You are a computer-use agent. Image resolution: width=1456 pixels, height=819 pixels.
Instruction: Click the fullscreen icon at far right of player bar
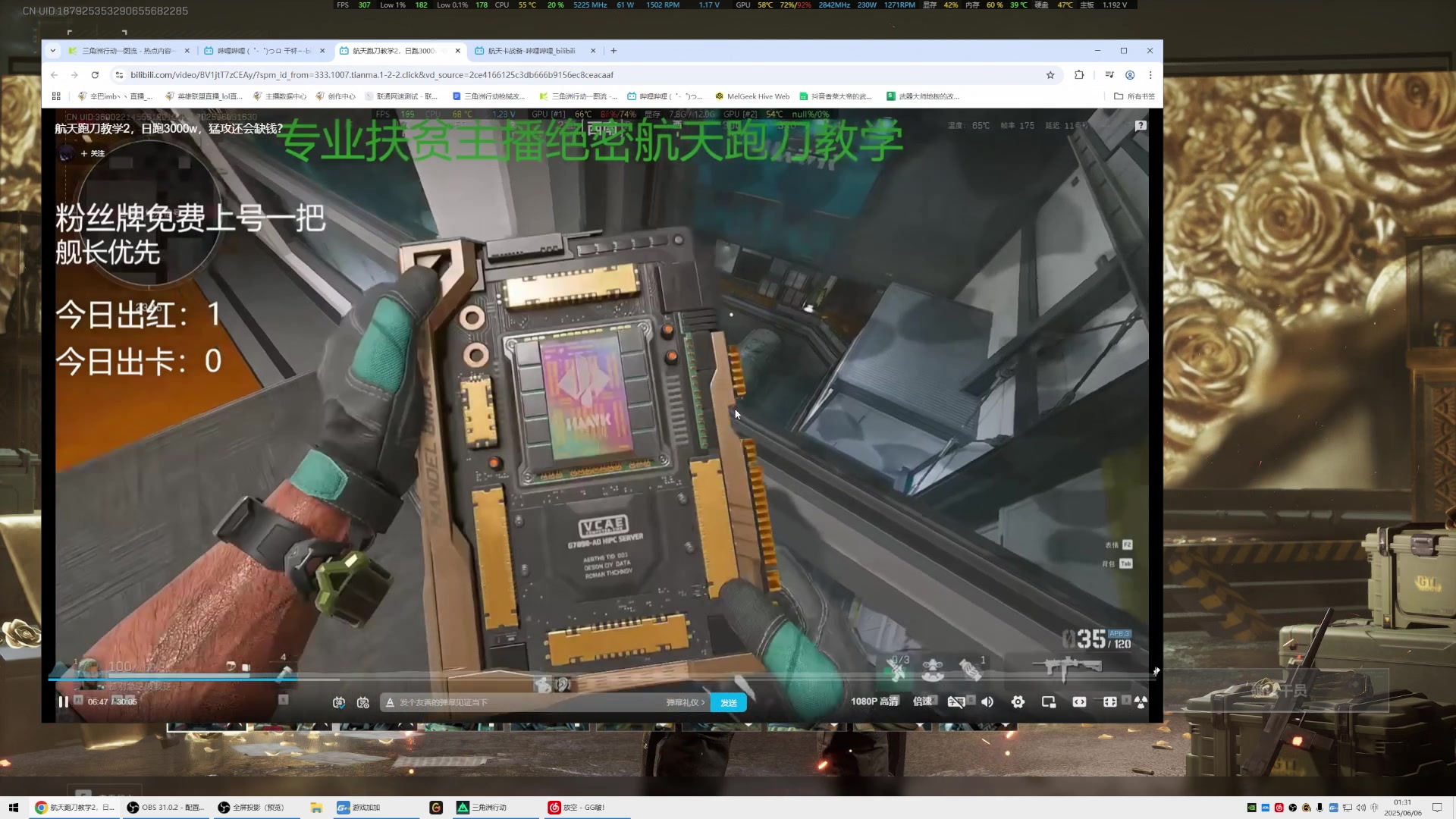tap(1141, 702)
